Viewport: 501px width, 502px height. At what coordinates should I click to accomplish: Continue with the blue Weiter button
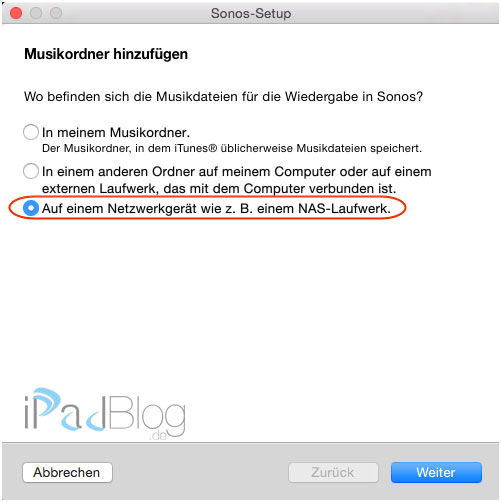click(x=436, y=472)
